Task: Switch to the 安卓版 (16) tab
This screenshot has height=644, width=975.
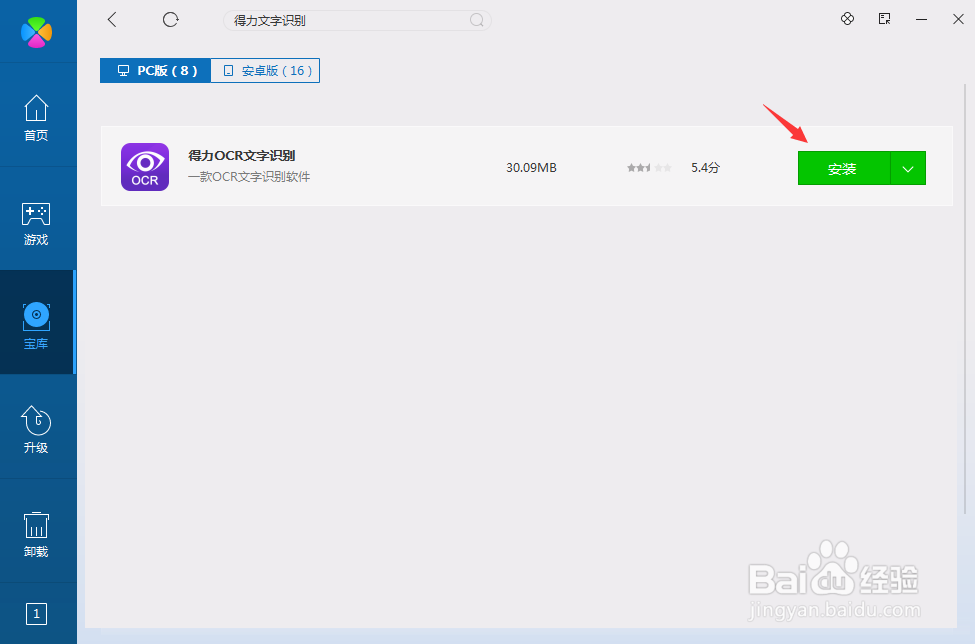Action: (x=266, y=70)
